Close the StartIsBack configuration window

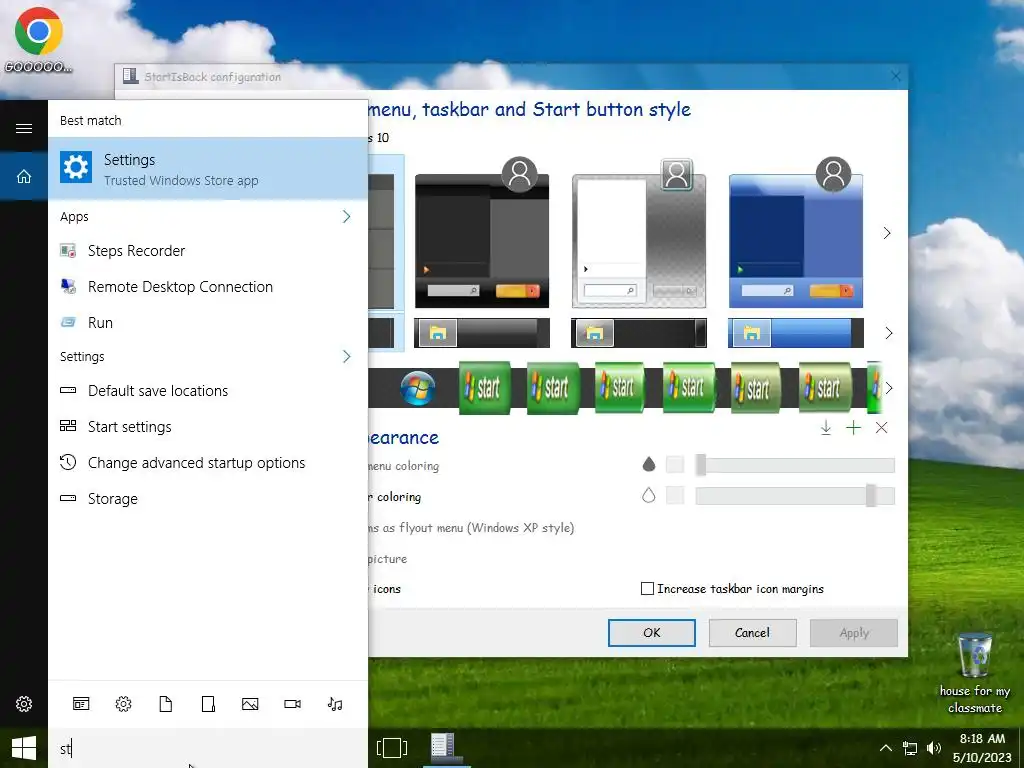(895, 76)
